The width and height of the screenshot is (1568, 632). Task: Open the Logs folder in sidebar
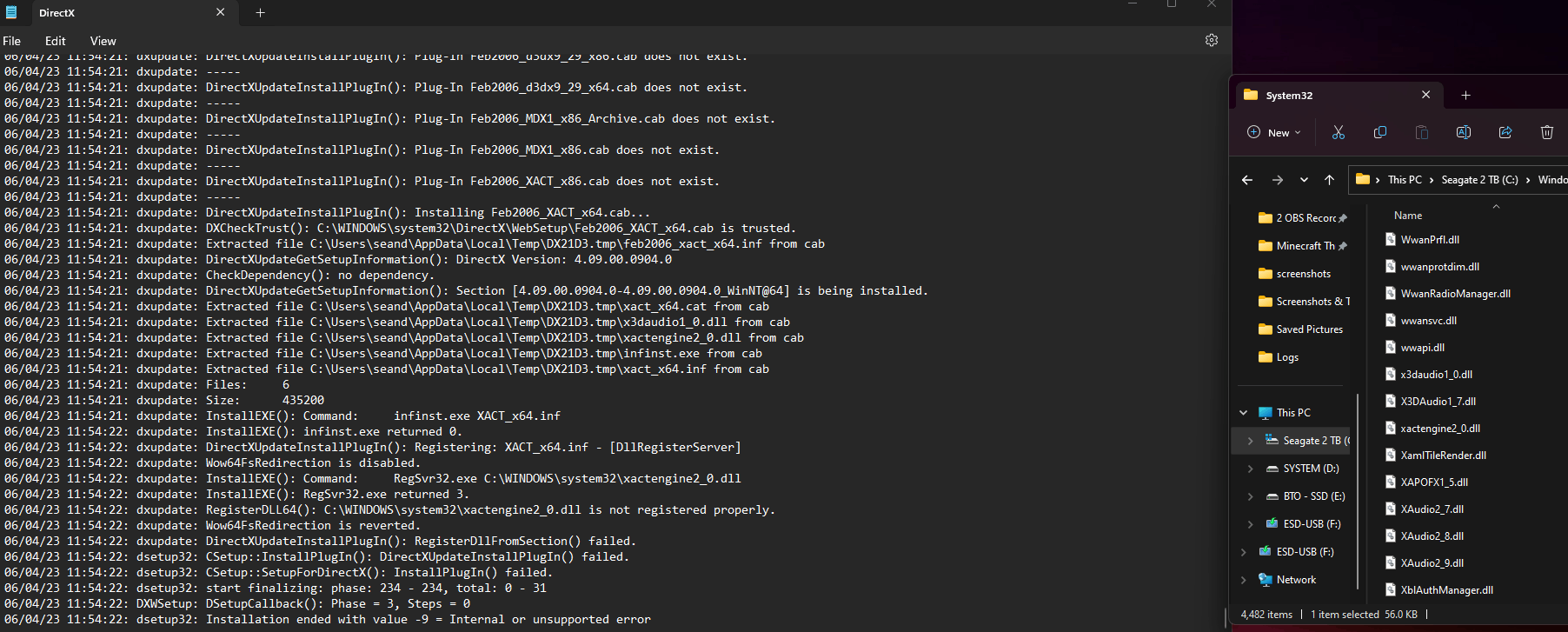1279,357
